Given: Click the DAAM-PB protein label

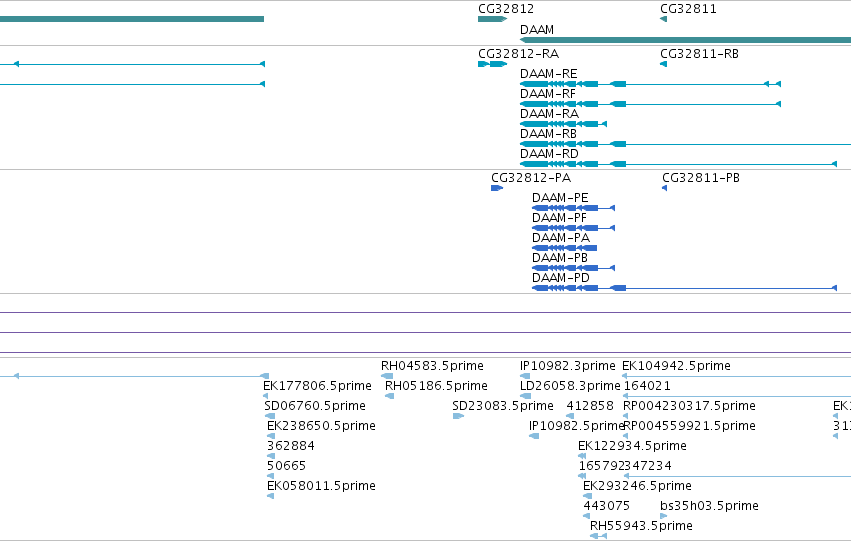Looking at the screenshot, I should [x=560, y=258].
